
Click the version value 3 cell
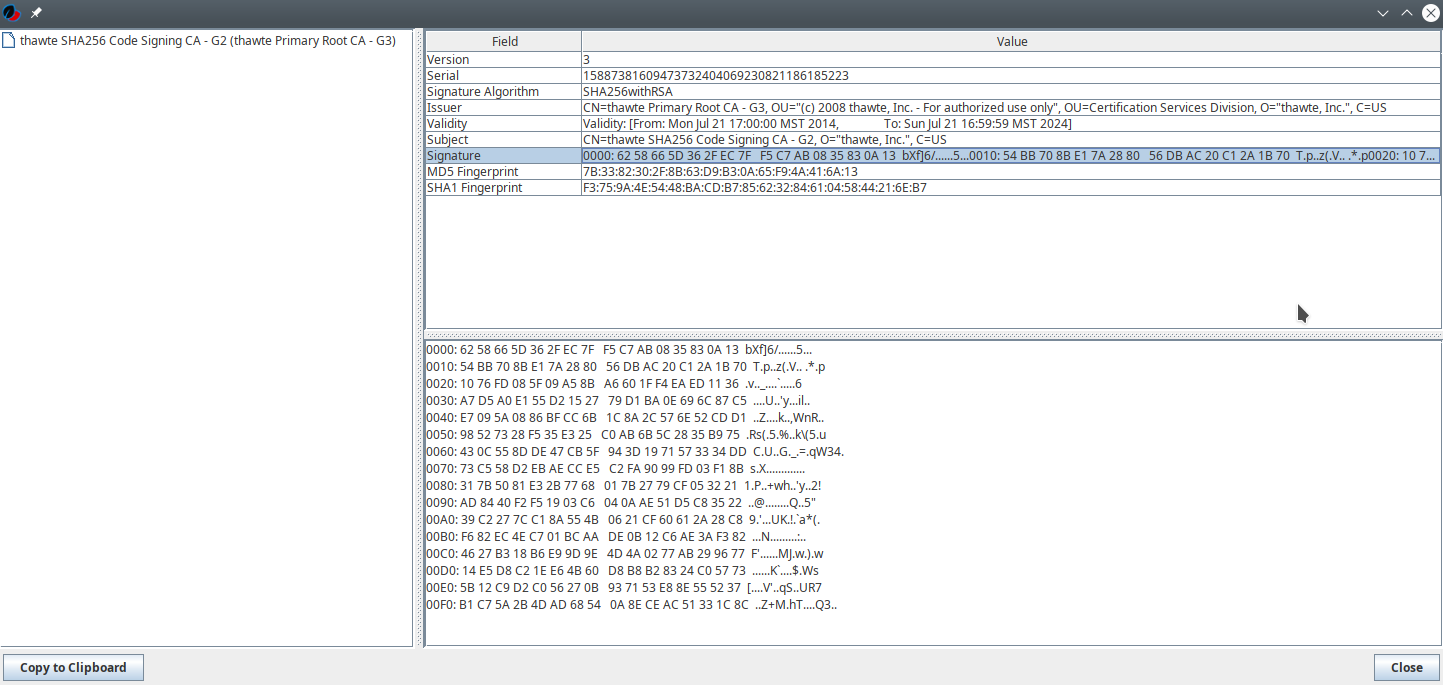1011,60
